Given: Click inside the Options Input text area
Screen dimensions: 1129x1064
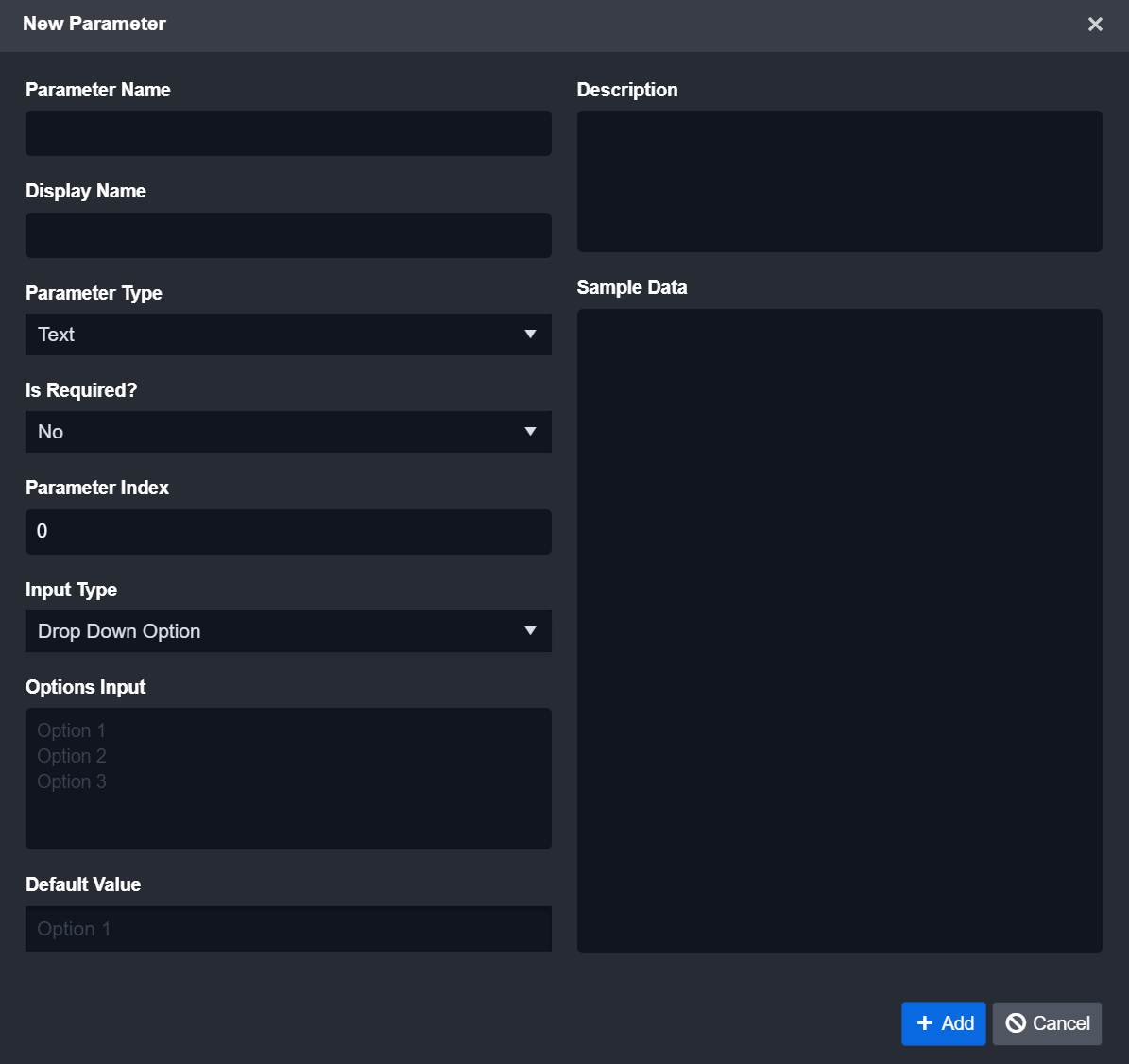Looking at the screenshot, I should pyautogui.click(x=288, y=779).
